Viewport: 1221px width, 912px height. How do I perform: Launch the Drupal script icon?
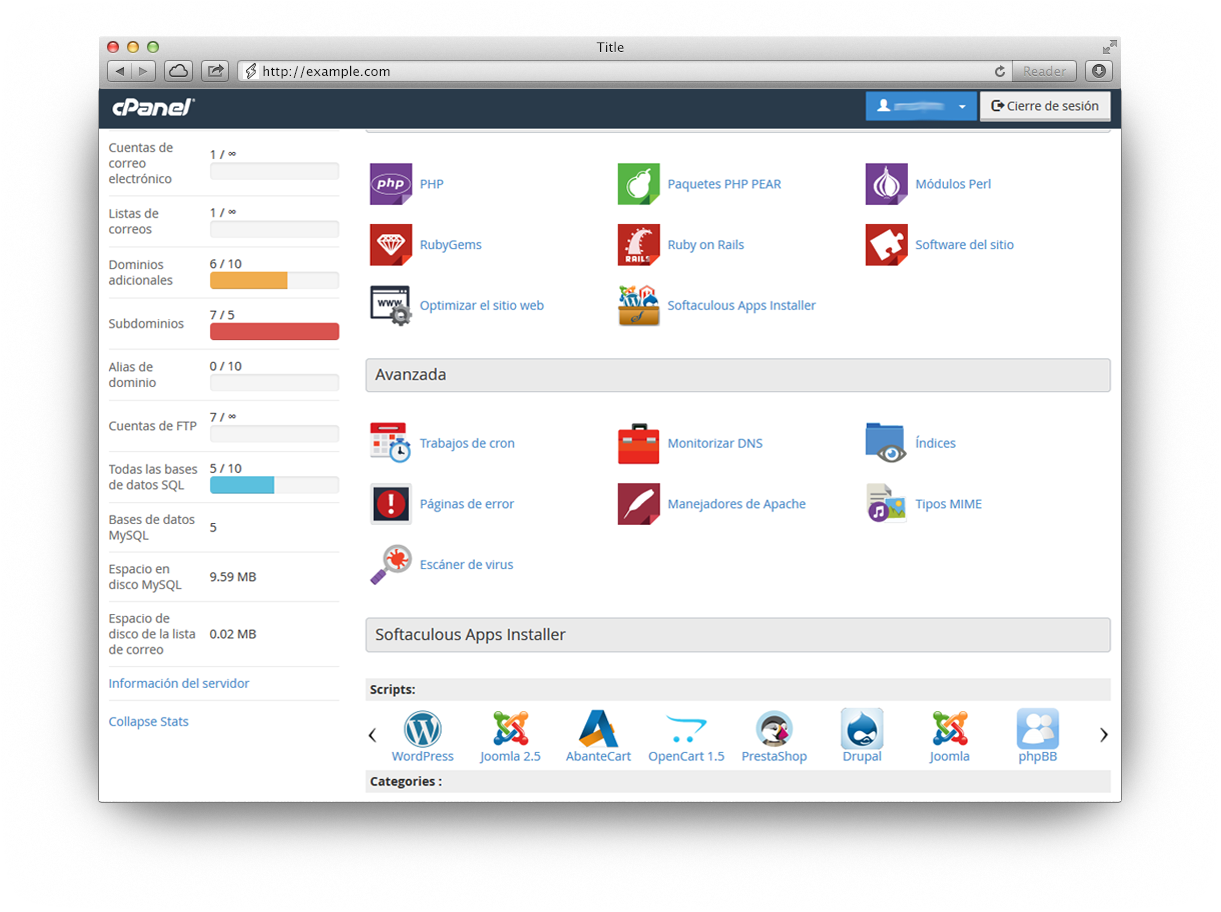point(862,728)
